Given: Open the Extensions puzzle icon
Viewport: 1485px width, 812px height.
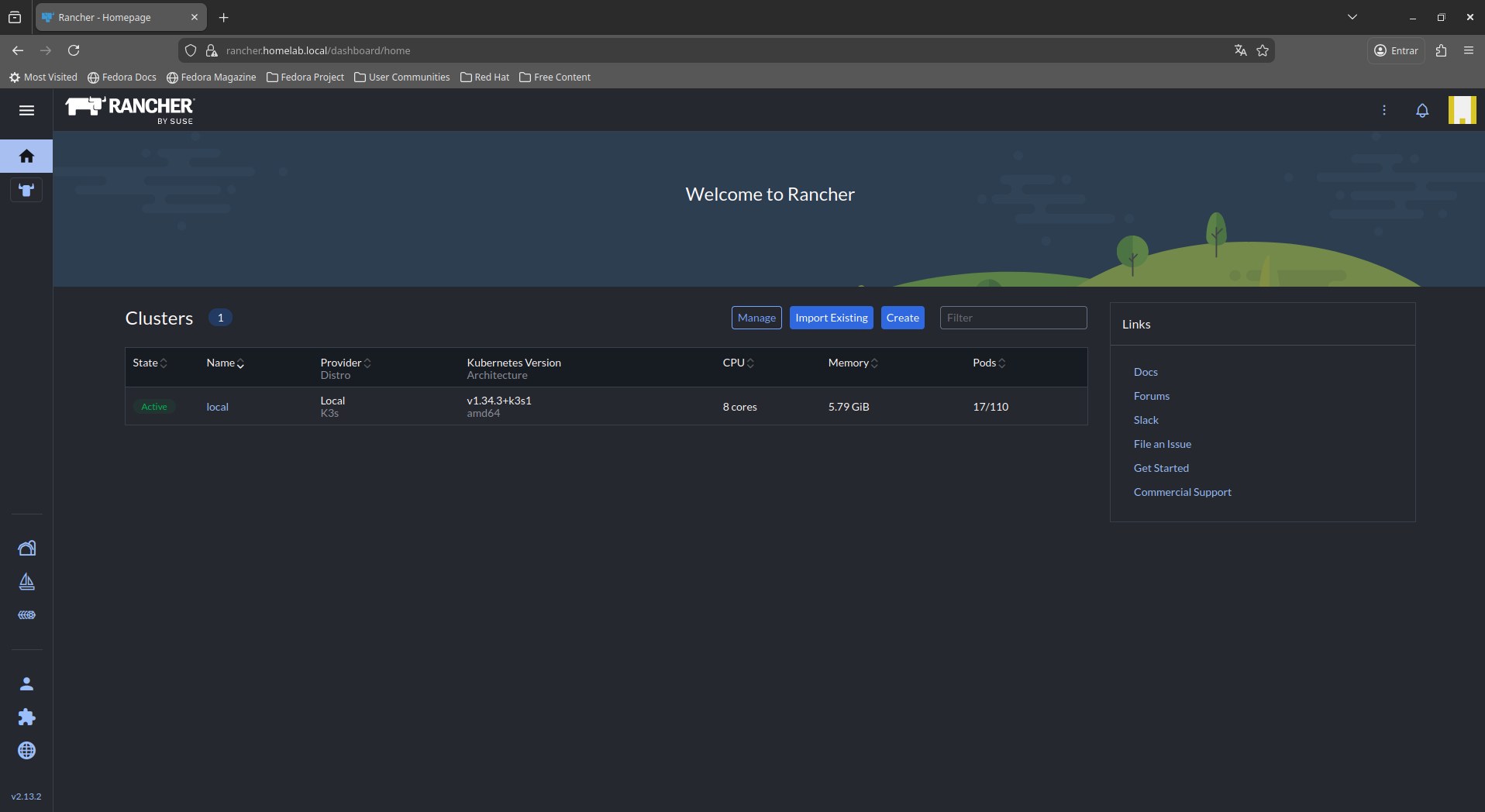Looking at the screenshot, I should click(26, 717).
